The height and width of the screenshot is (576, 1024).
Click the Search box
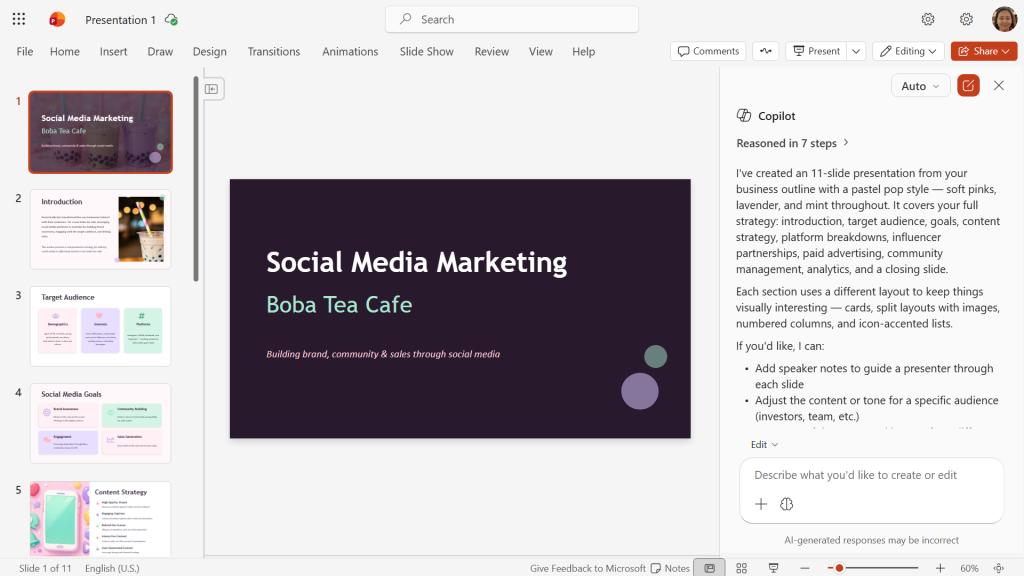(512, 19)
